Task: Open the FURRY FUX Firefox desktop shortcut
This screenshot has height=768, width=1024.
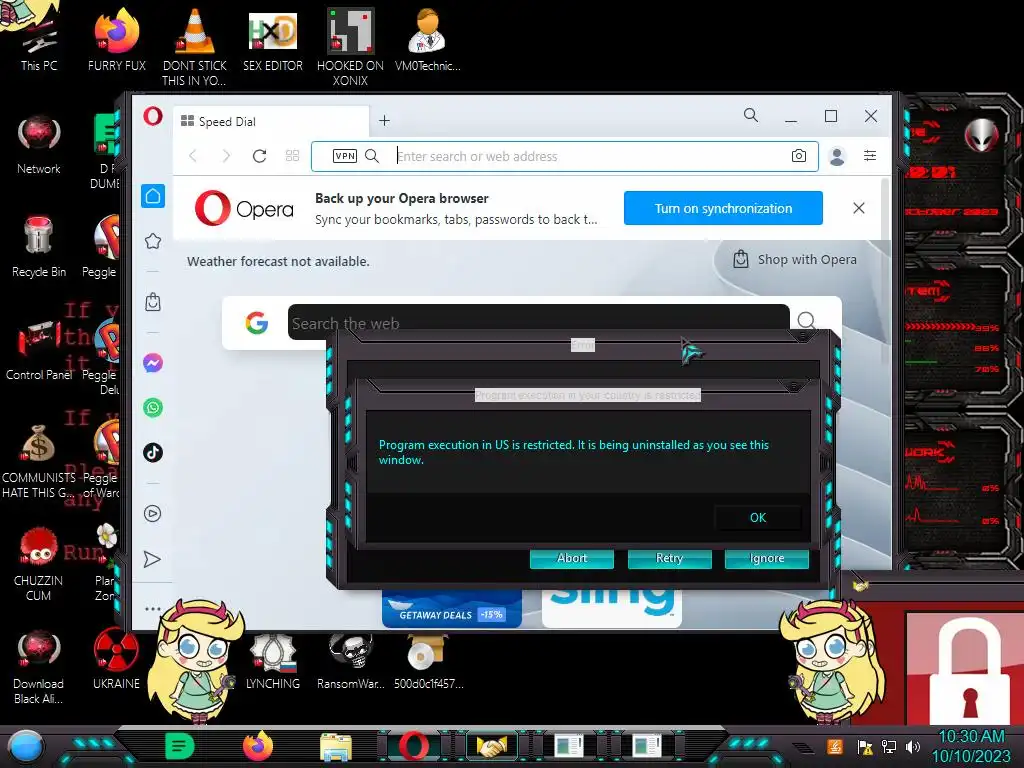Action: click(116, 40)
